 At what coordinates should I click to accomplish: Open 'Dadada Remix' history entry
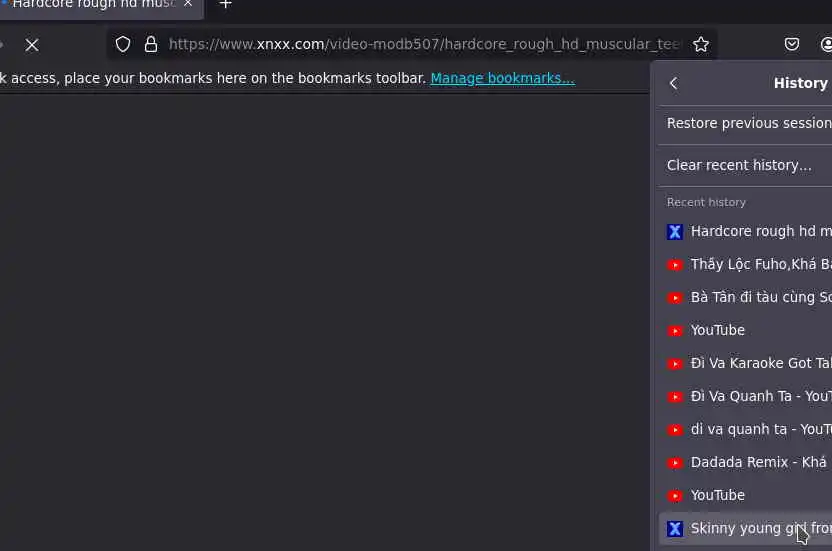745,462
